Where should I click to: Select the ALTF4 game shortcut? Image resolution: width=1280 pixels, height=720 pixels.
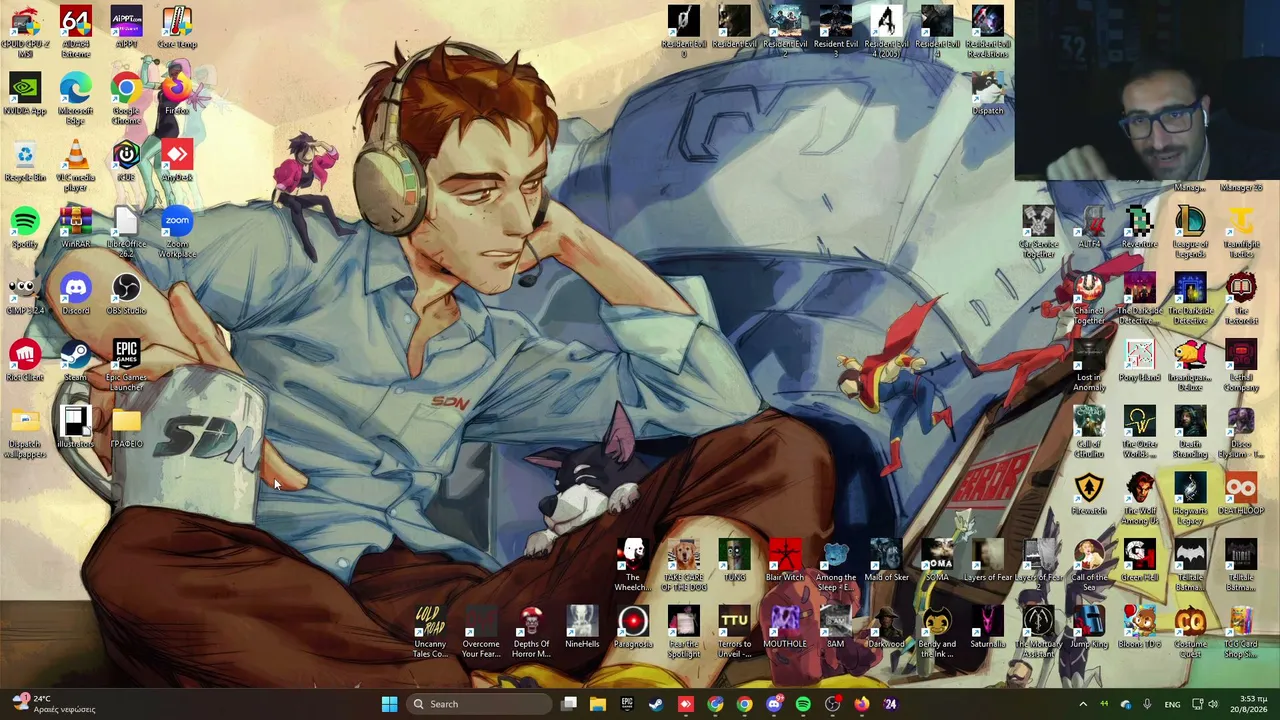click(x=1089, y=228)
